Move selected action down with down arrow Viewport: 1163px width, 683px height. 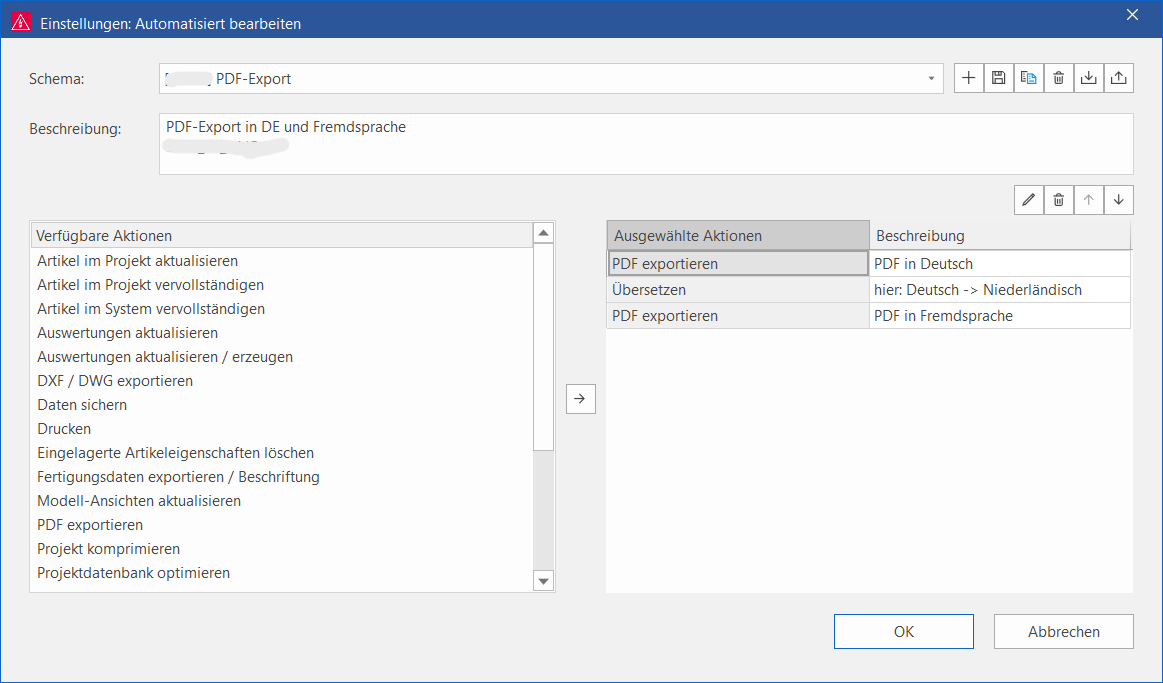[x=1118, y=200]
